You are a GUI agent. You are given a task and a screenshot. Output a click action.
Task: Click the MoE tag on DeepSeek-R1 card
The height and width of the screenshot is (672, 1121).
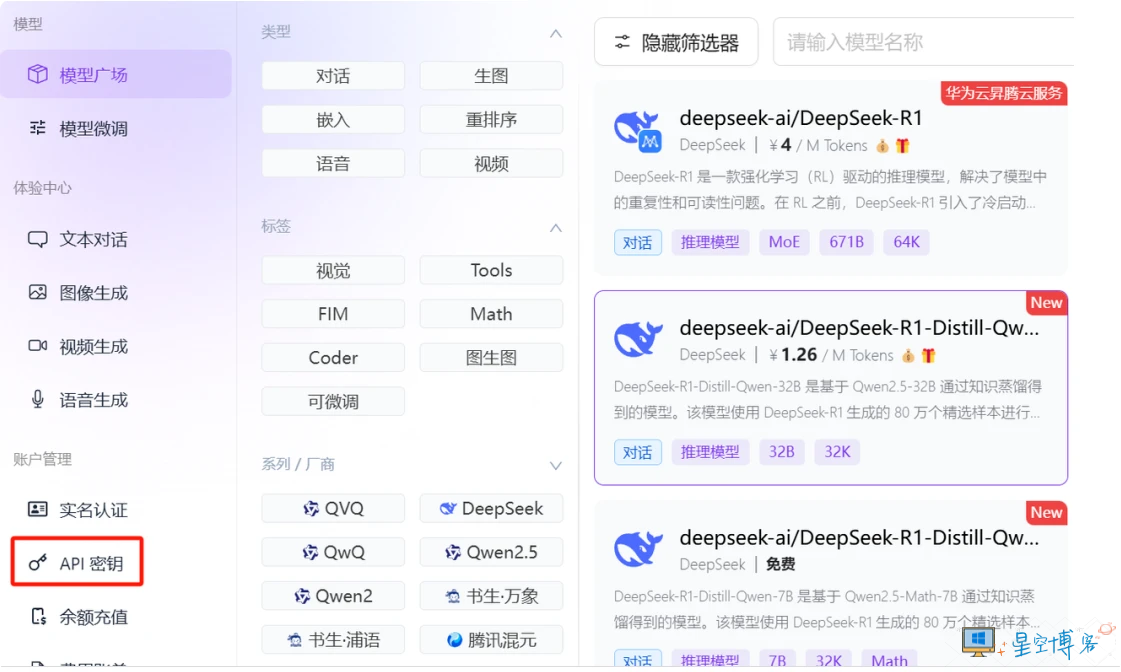[784, 242]
